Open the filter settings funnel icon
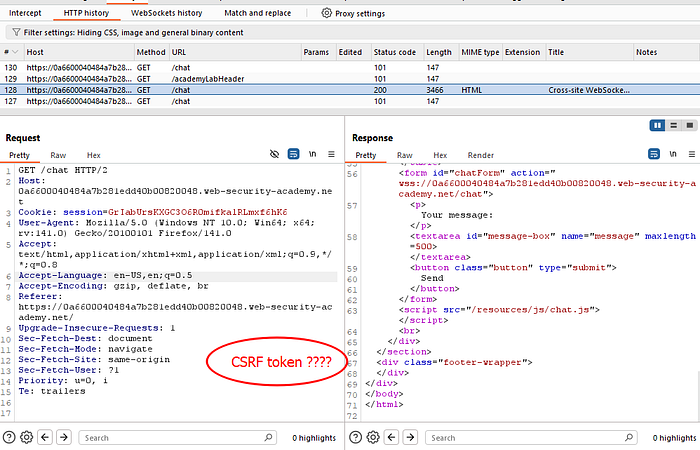 (x=17, y=33)
